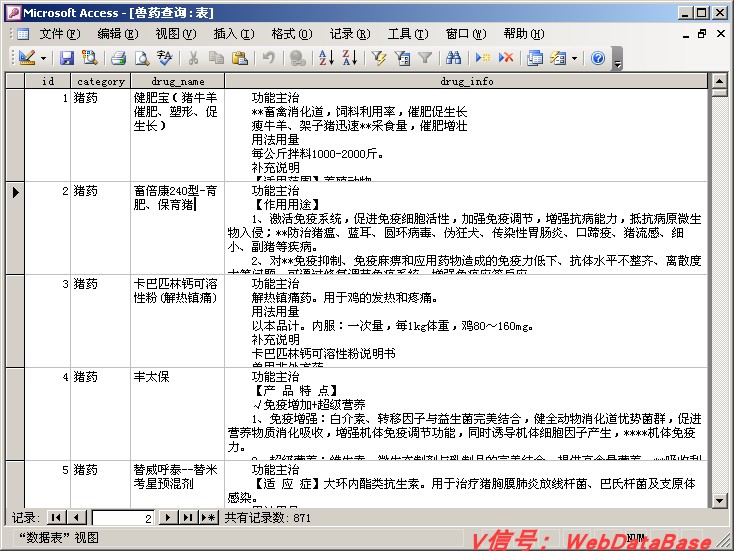This screenshot has height=551, width=734.
Task: Click the Print Preview icon
Action: (x=141, y=58)
